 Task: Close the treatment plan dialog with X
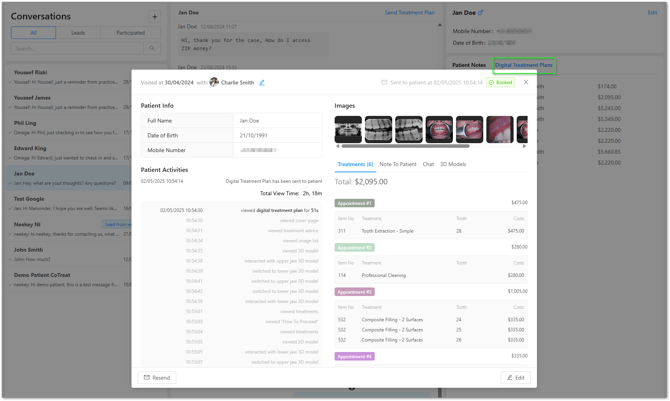pyautogui.click(x=526, y=82)
